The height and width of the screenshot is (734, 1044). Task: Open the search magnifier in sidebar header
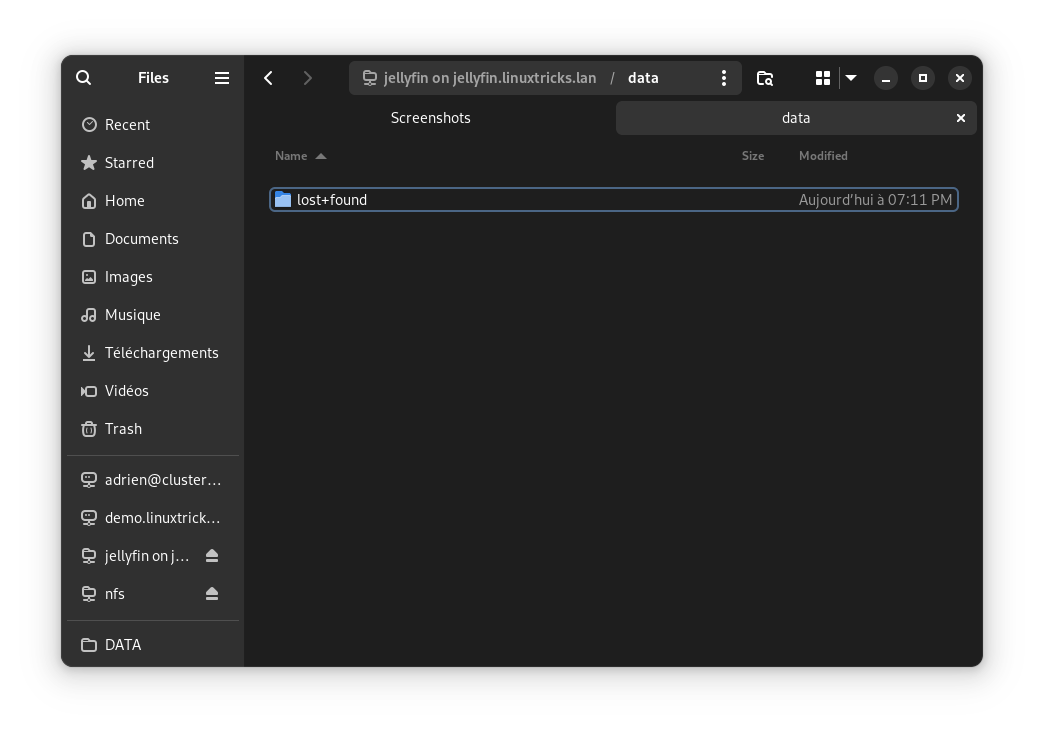point(83,78)
